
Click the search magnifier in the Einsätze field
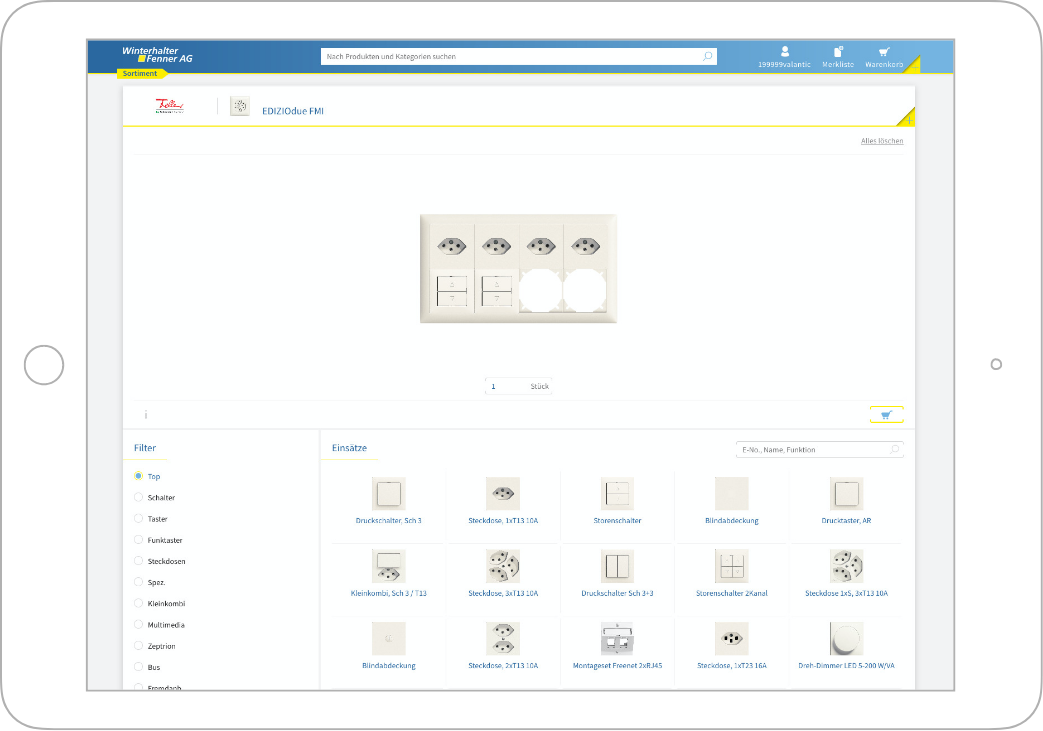(894, 450)
